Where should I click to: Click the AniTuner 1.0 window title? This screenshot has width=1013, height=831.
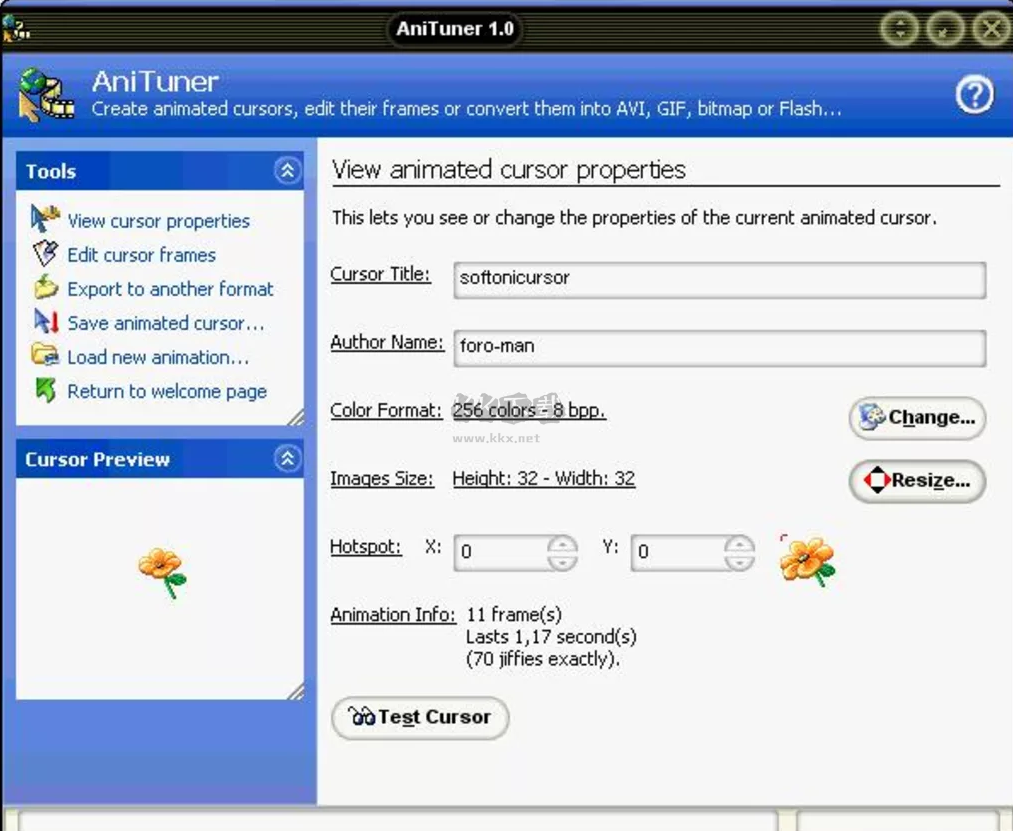[455, 28]
